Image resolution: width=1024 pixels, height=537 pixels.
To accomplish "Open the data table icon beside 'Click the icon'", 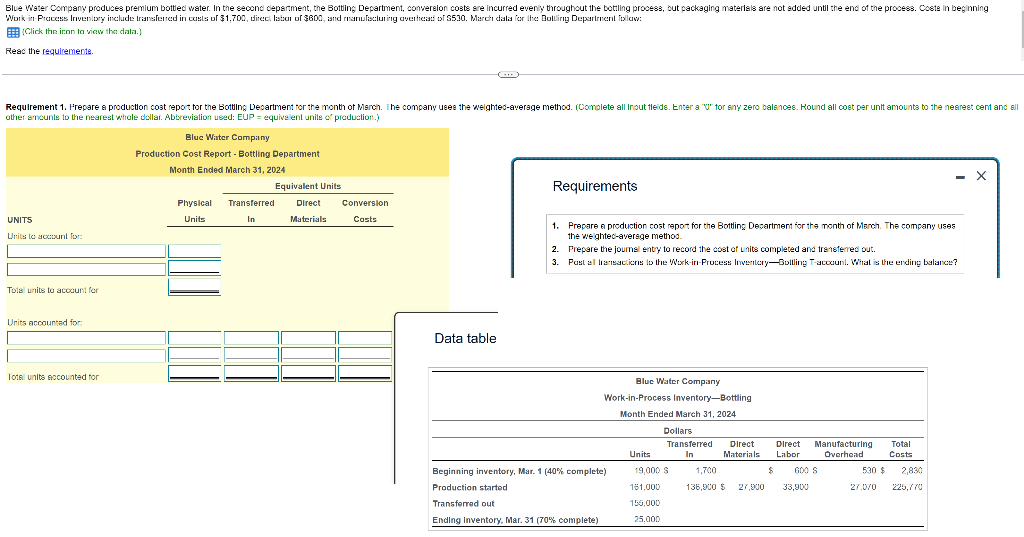I will tap(12, 32).
